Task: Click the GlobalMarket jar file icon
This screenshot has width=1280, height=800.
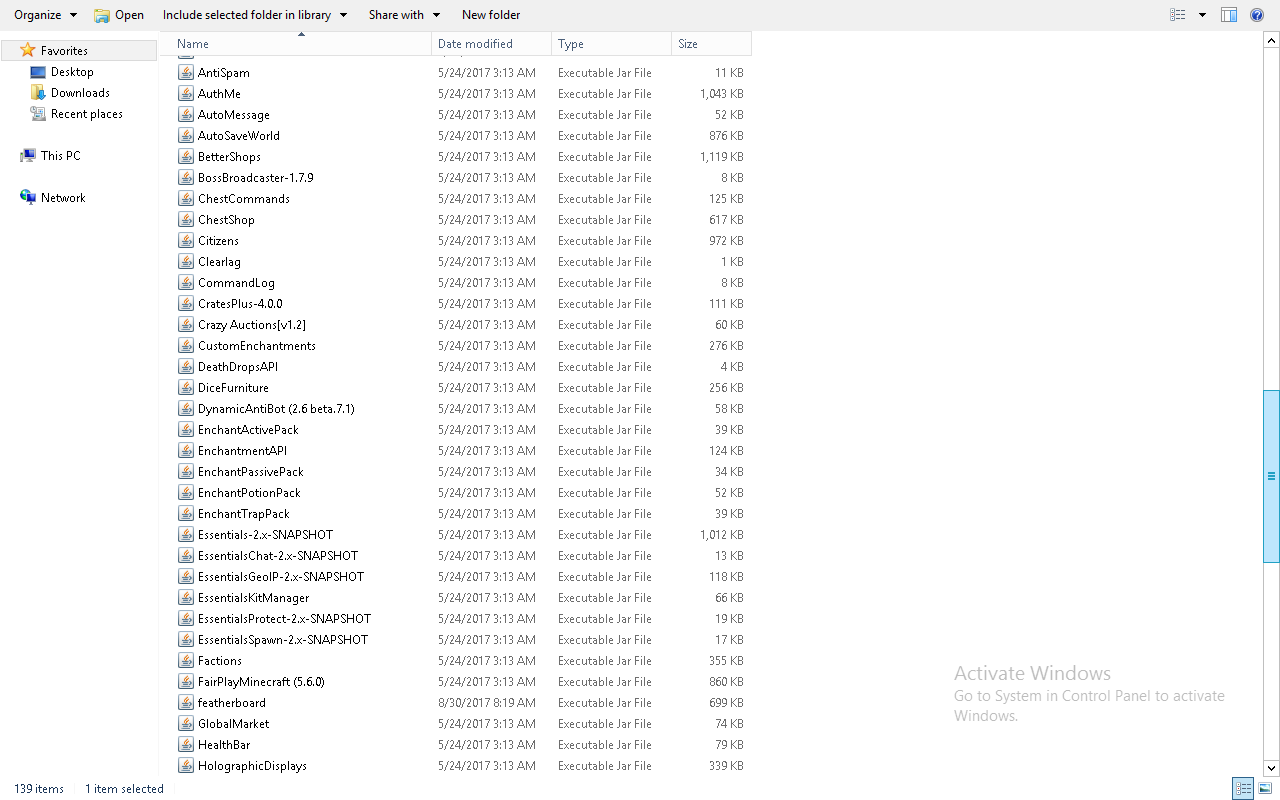Action: [x=186, y=723]
